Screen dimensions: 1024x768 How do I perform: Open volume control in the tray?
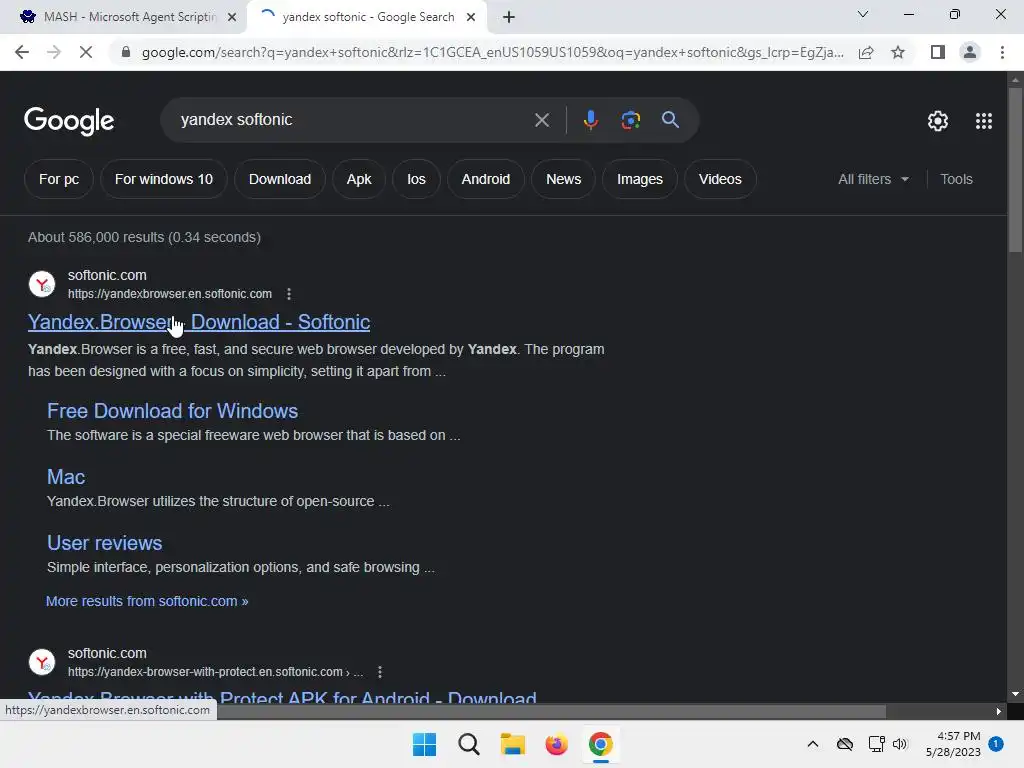[900, 744]
